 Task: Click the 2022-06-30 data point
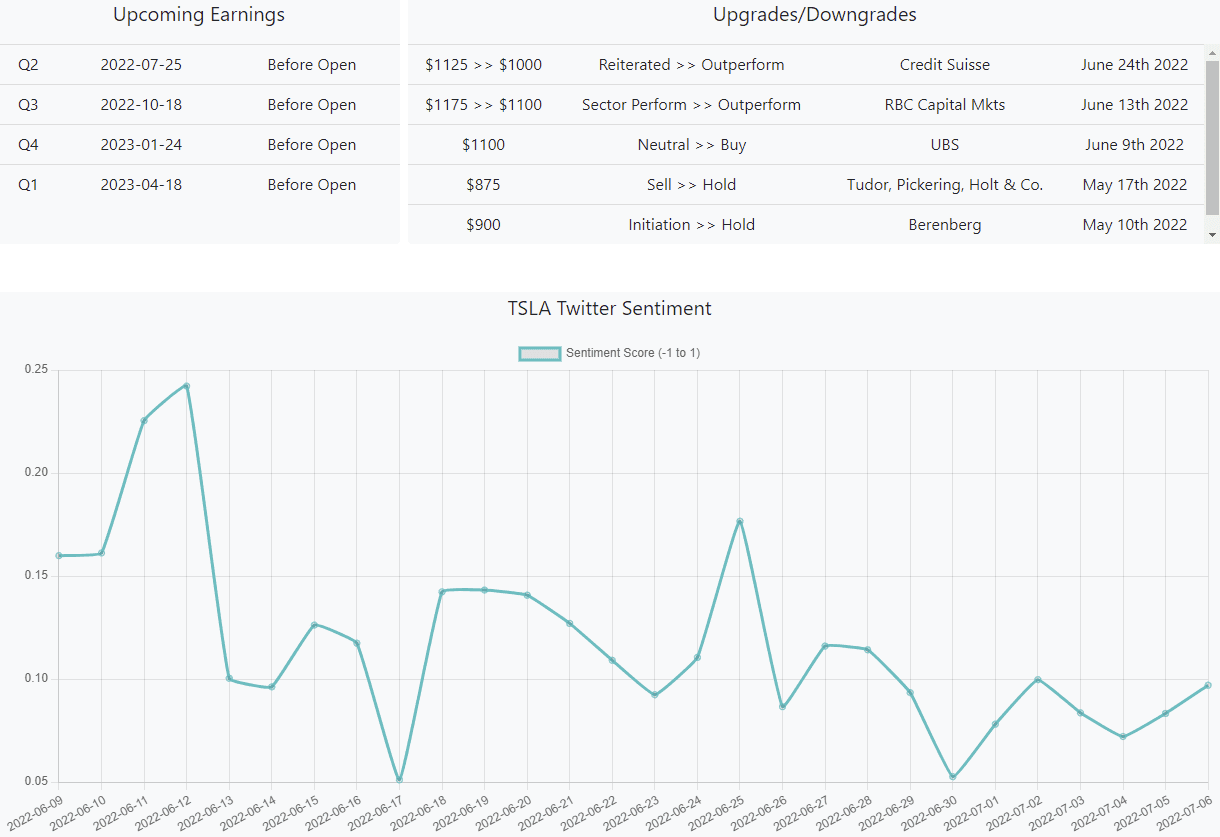[x=953, y=777]
